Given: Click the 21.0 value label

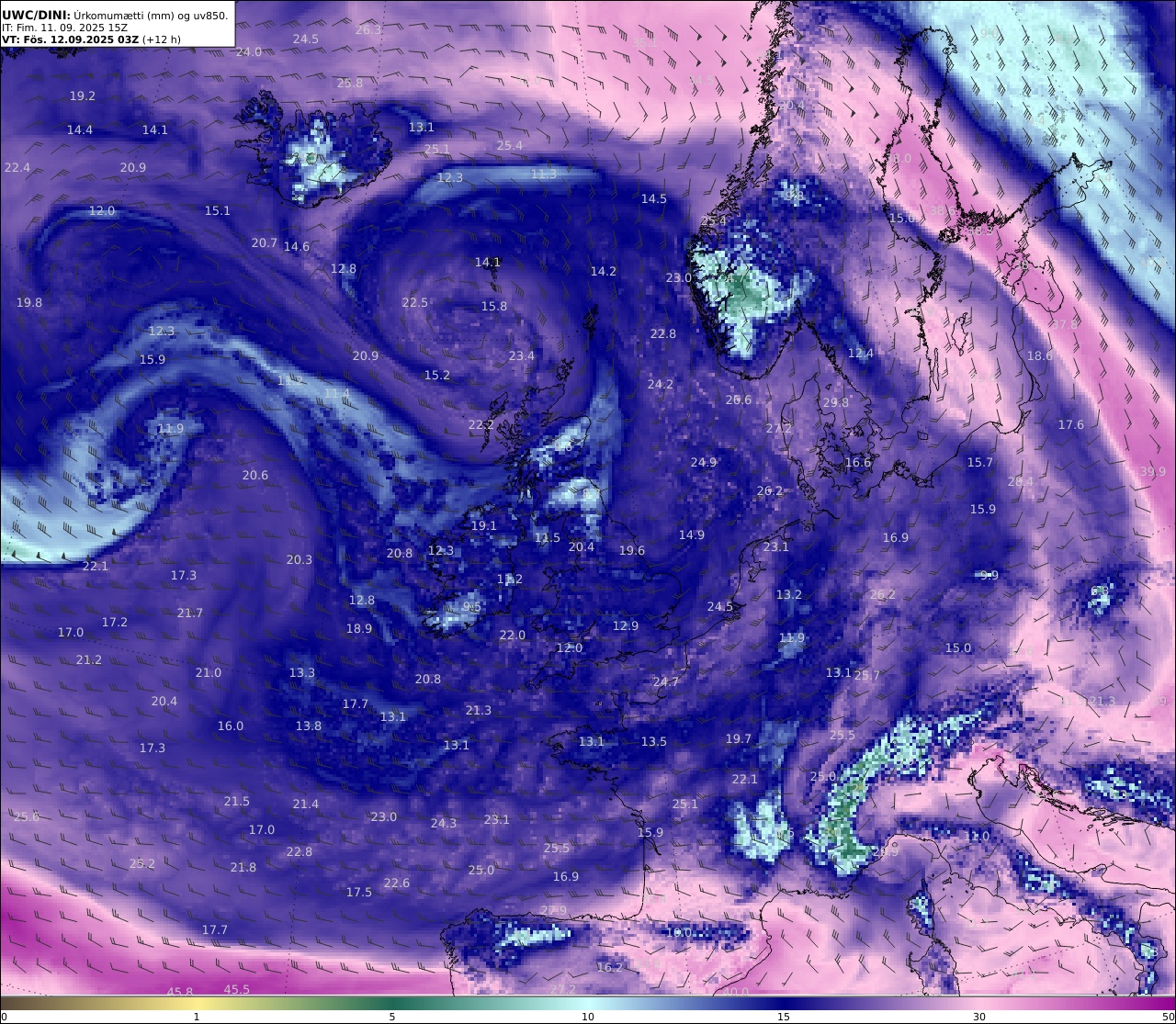Looking at the screenshot, I should tap(209, 673).
